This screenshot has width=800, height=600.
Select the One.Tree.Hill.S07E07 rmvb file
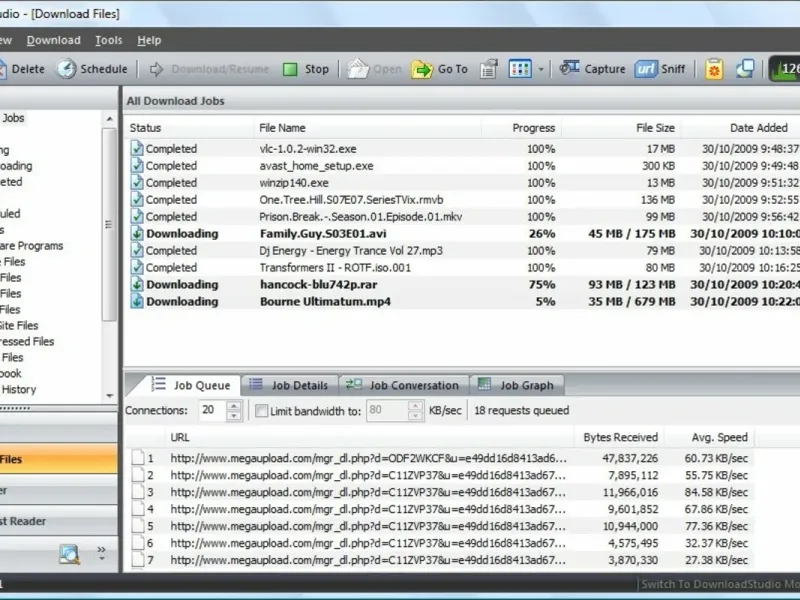[462, 199]
